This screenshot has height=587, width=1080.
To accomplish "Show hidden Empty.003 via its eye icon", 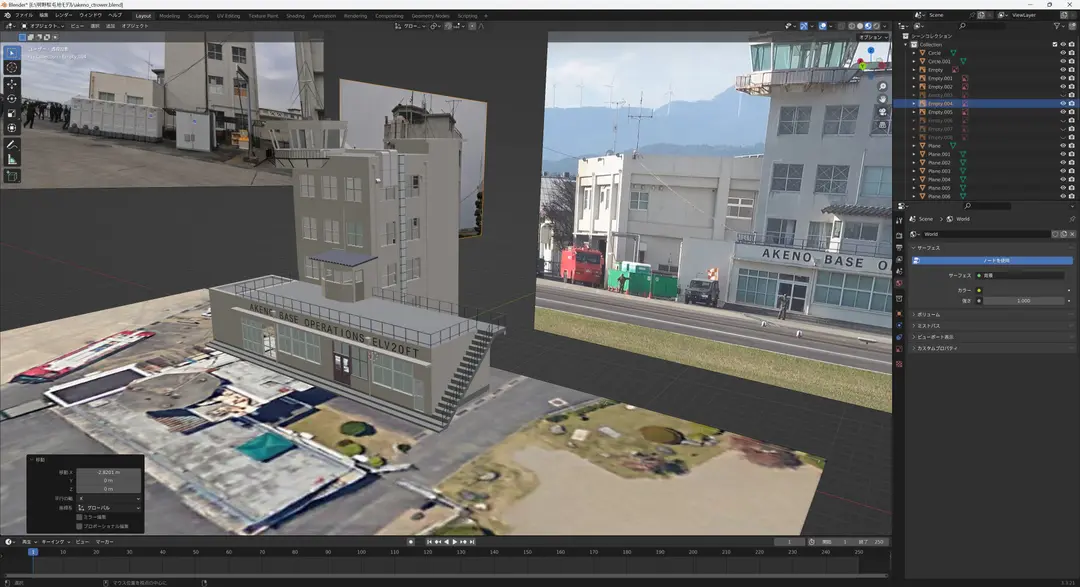I will click(x=1063, y=95).
